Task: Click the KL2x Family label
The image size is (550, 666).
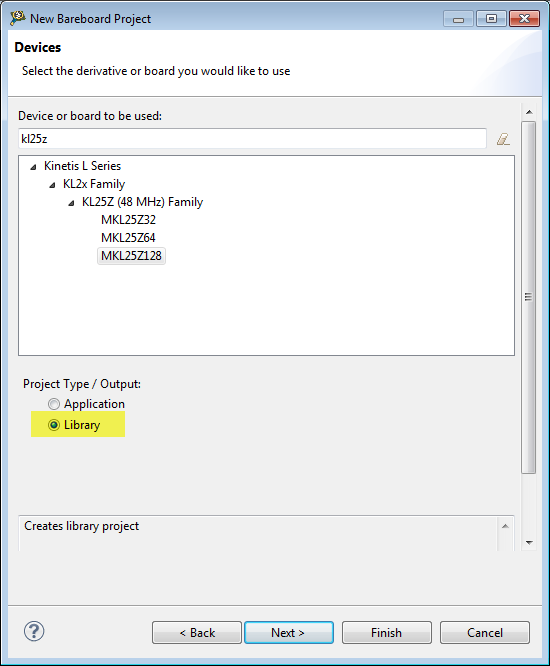Action: point(94,184)
